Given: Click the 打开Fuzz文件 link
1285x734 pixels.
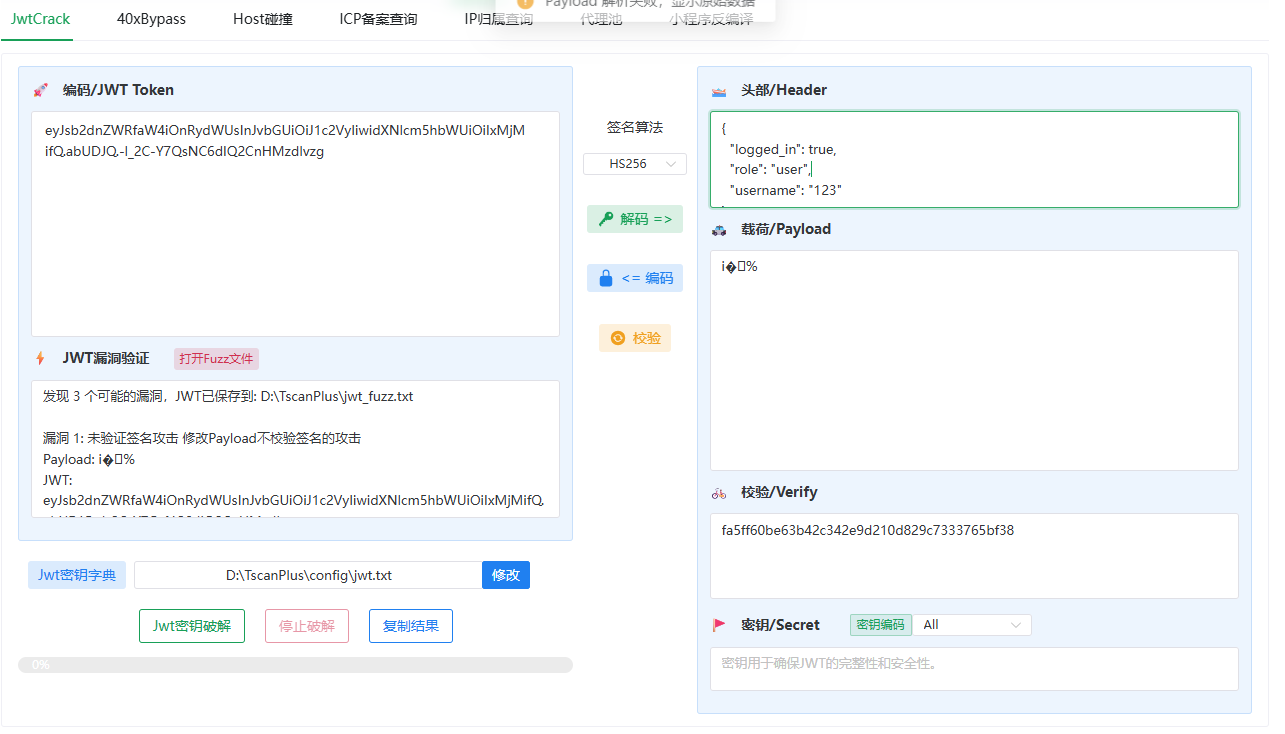Looking at the screenshot, I should pos(216,359).
